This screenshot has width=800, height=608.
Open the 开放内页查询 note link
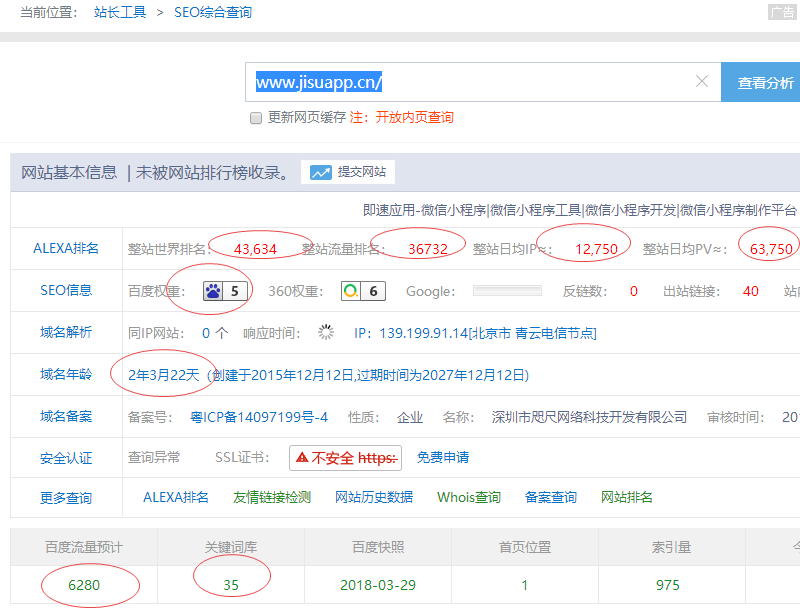click(x=414, y=117)
